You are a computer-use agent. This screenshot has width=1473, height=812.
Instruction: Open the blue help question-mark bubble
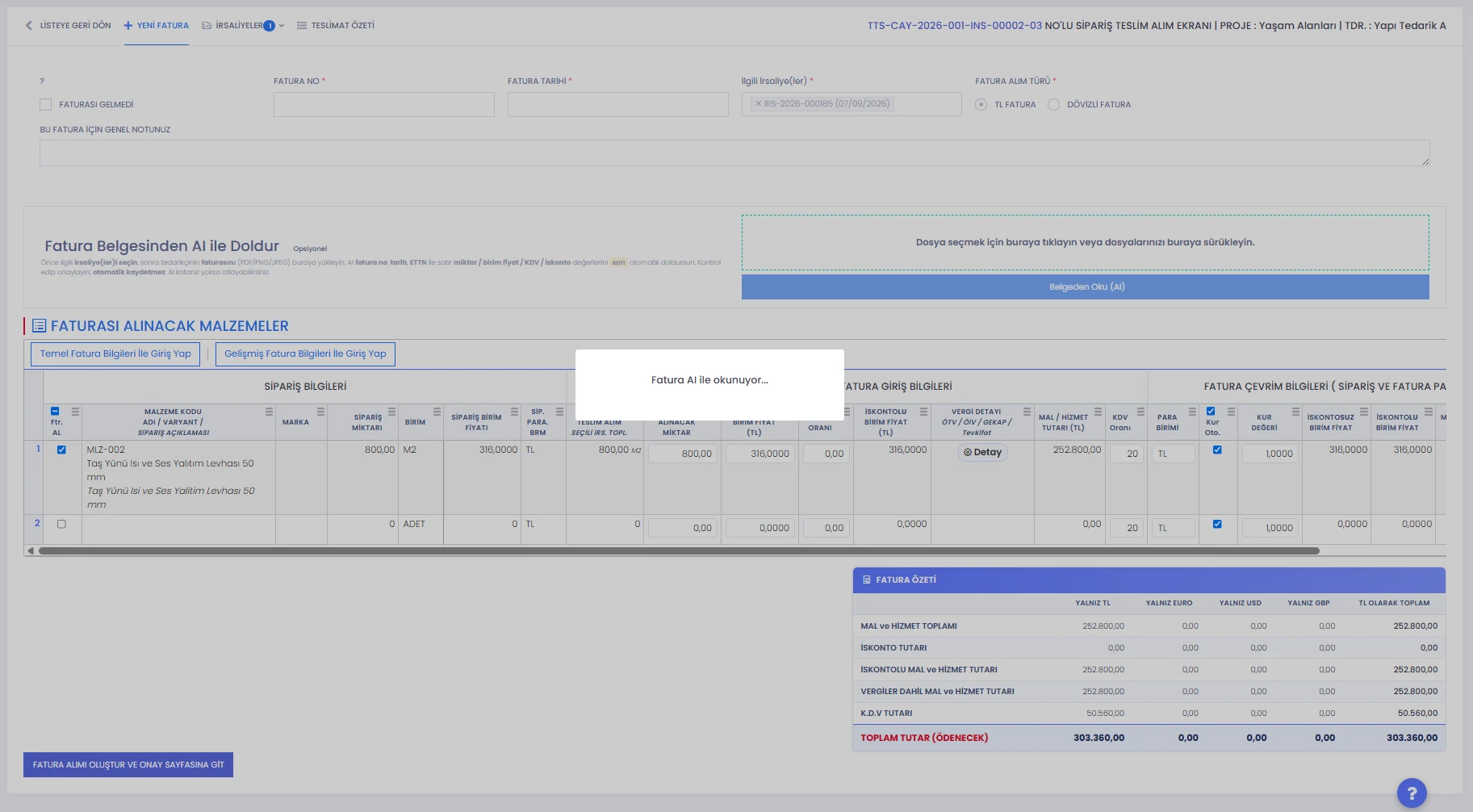[1412, 793]
